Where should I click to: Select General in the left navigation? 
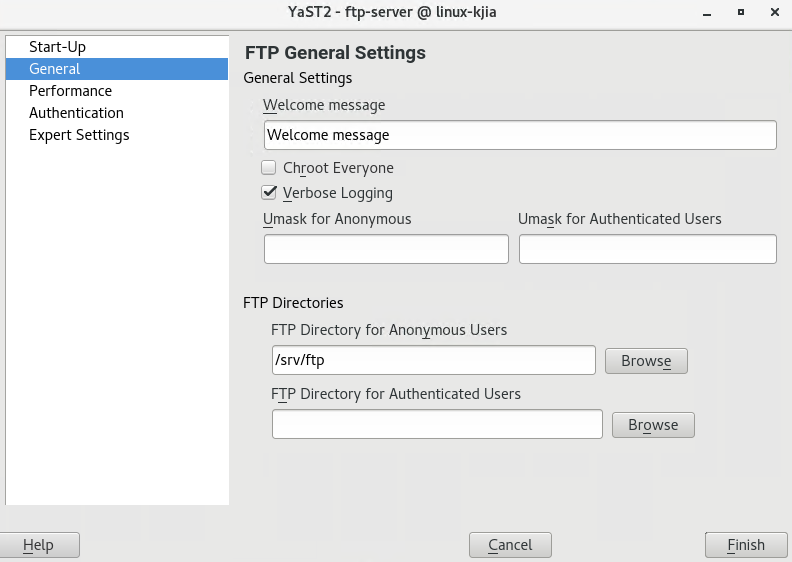tap(55, 69)
